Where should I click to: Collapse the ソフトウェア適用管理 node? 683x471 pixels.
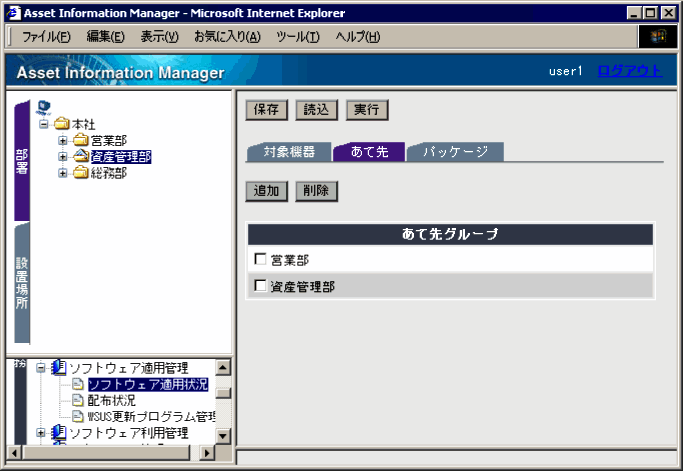pos(41,368)
